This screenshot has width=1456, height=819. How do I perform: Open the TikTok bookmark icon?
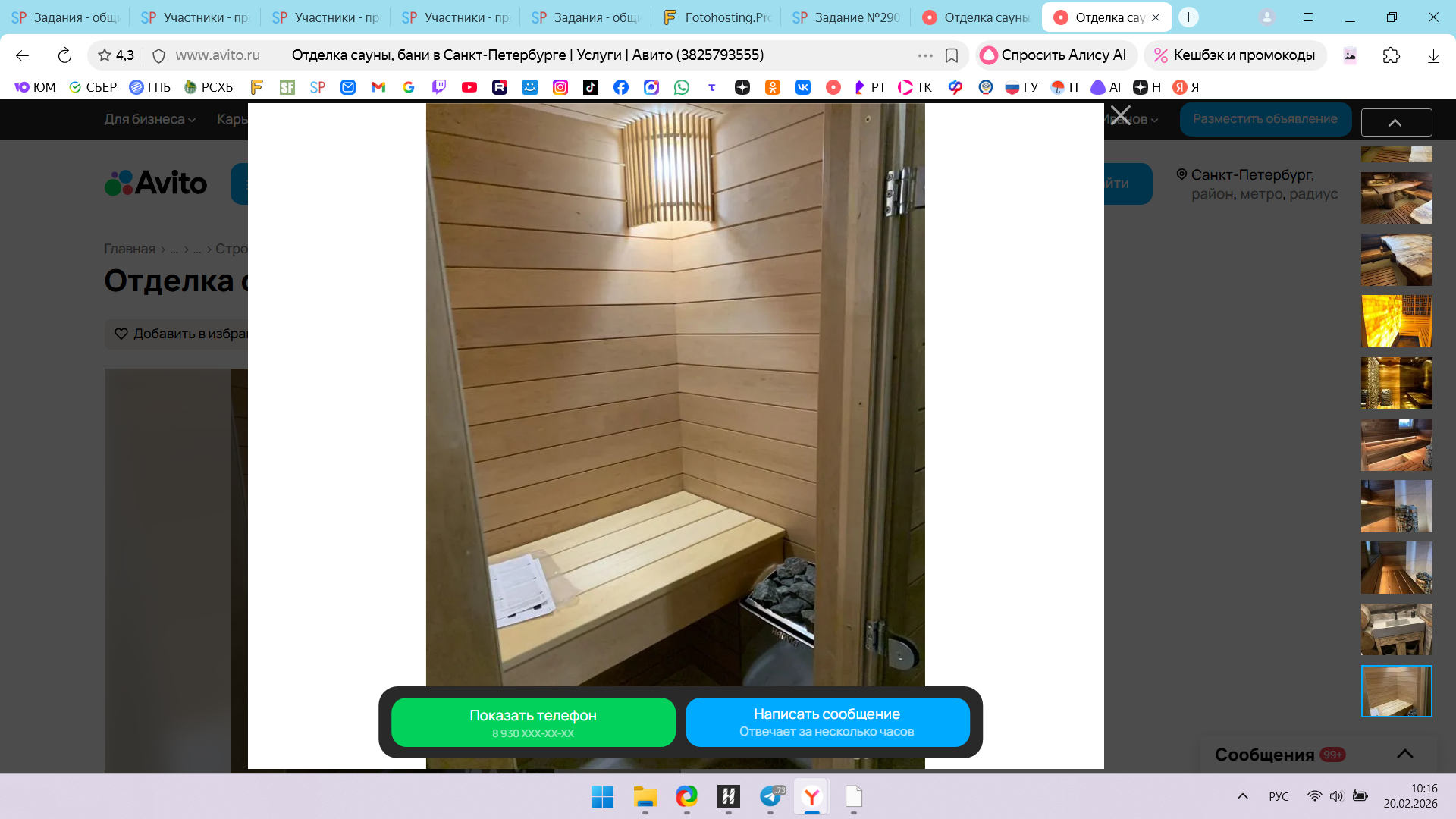(591, 87)
